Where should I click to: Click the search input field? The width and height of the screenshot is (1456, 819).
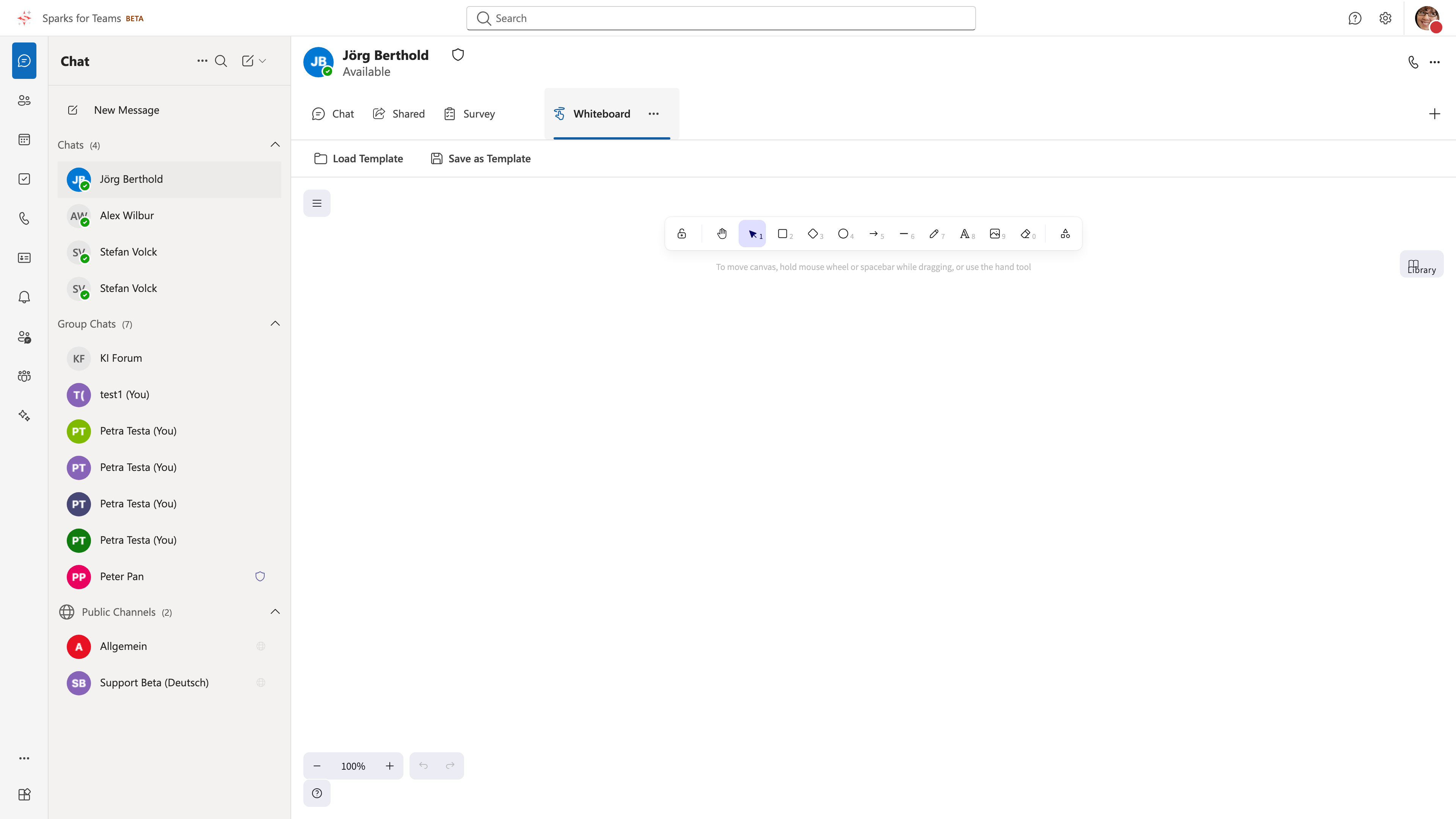tap(721, 18)
